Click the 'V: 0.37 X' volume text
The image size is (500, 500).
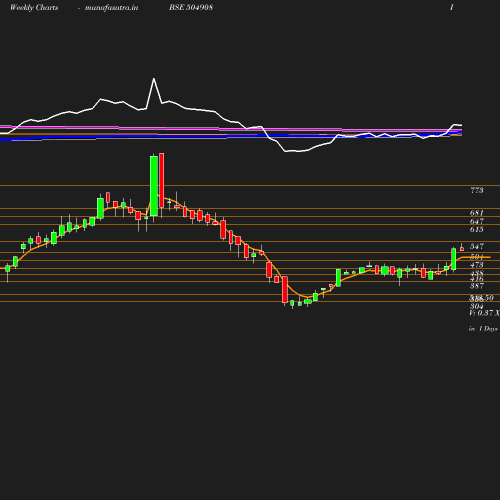[x=484, y=313]
